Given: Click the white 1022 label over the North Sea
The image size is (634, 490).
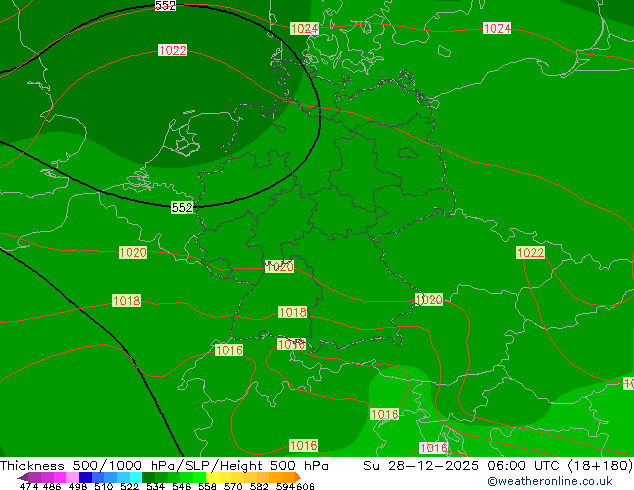Looking at the screenshot, I should pos(173,50).
